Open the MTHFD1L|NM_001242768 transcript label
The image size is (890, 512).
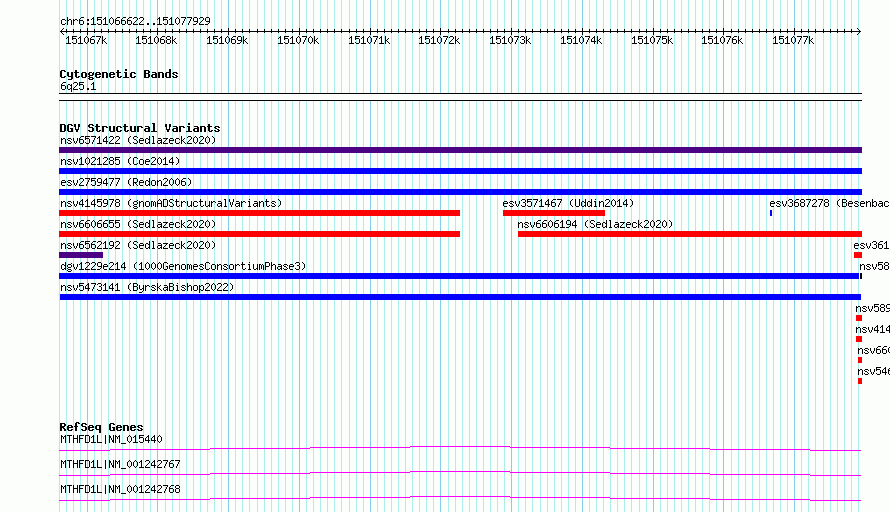120,489
